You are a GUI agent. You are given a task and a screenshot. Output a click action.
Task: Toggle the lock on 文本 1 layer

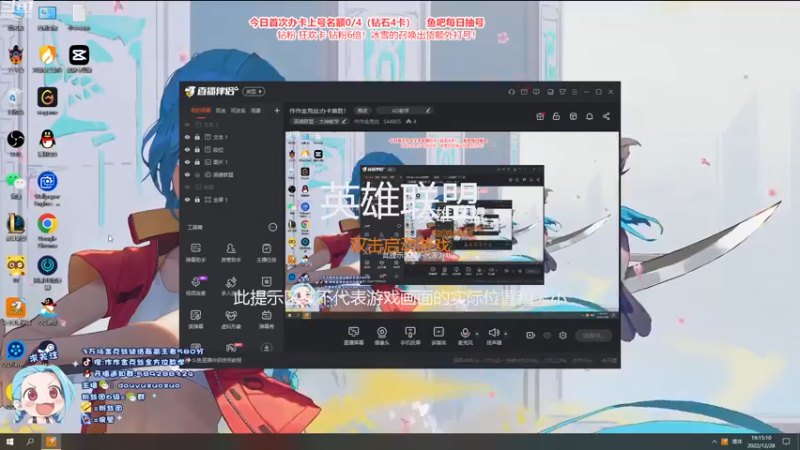[197, 137]
